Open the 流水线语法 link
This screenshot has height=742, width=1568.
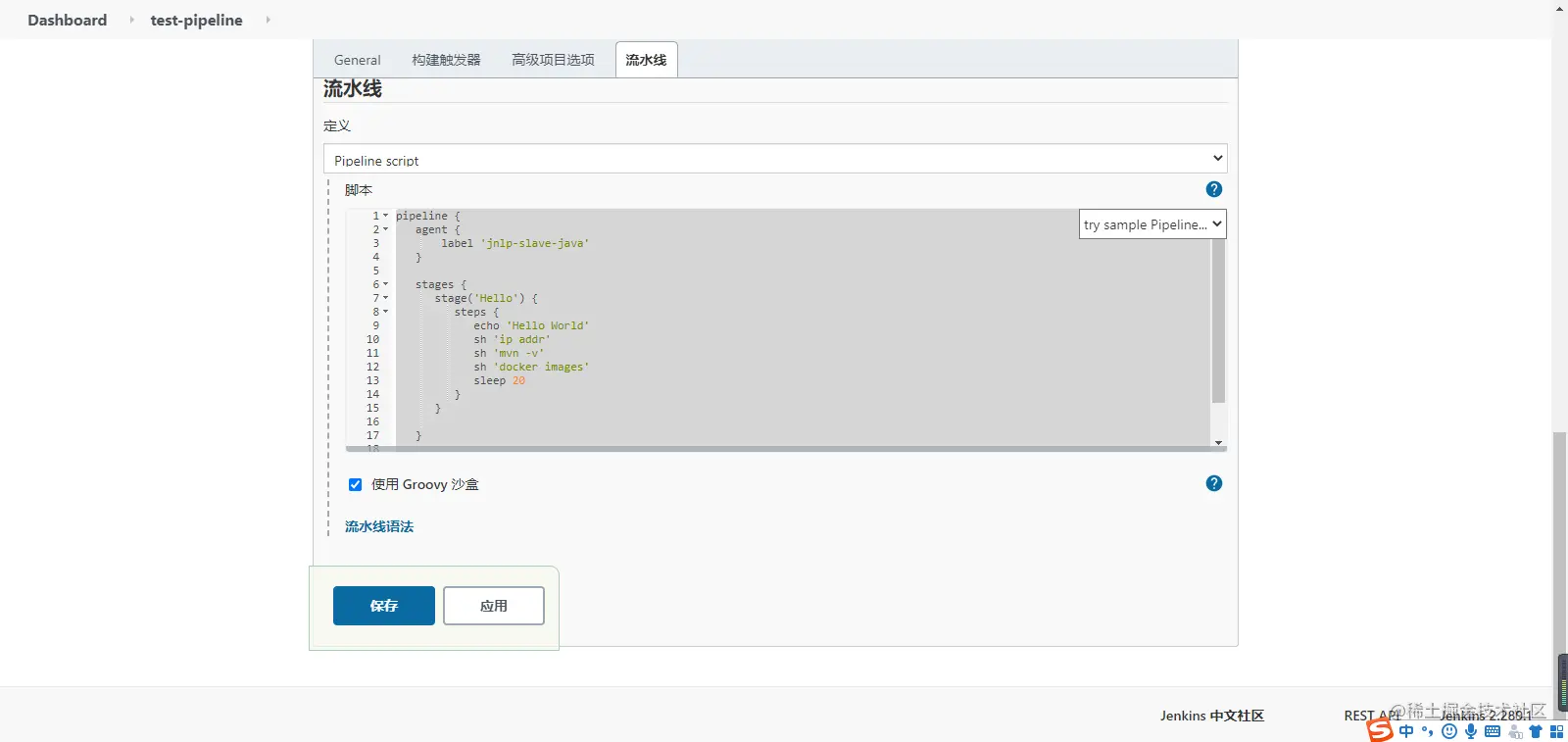(x=379, y=526)
